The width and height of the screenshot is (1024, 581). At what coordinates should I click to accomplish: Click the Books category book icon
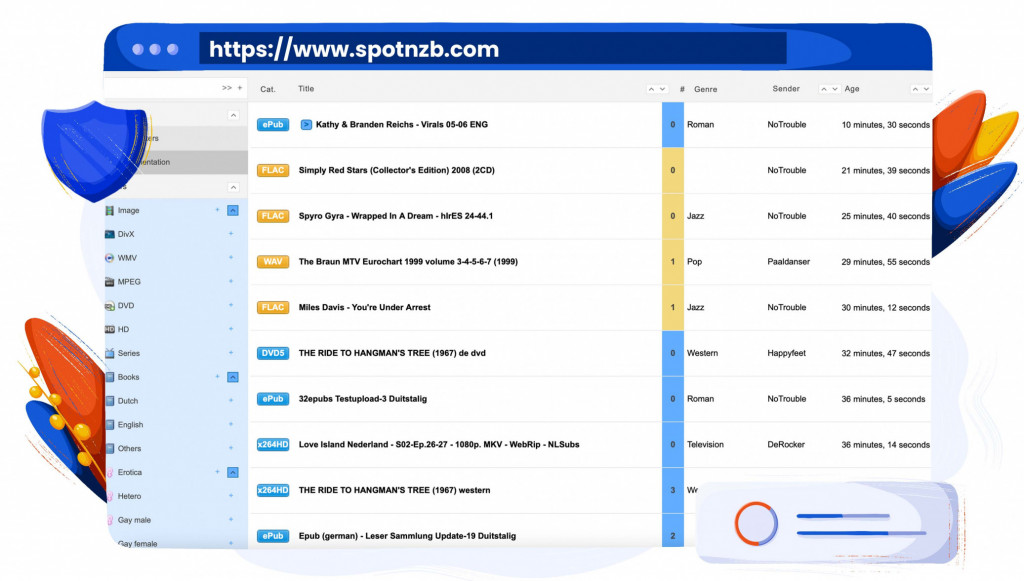(x=110, y=377)
